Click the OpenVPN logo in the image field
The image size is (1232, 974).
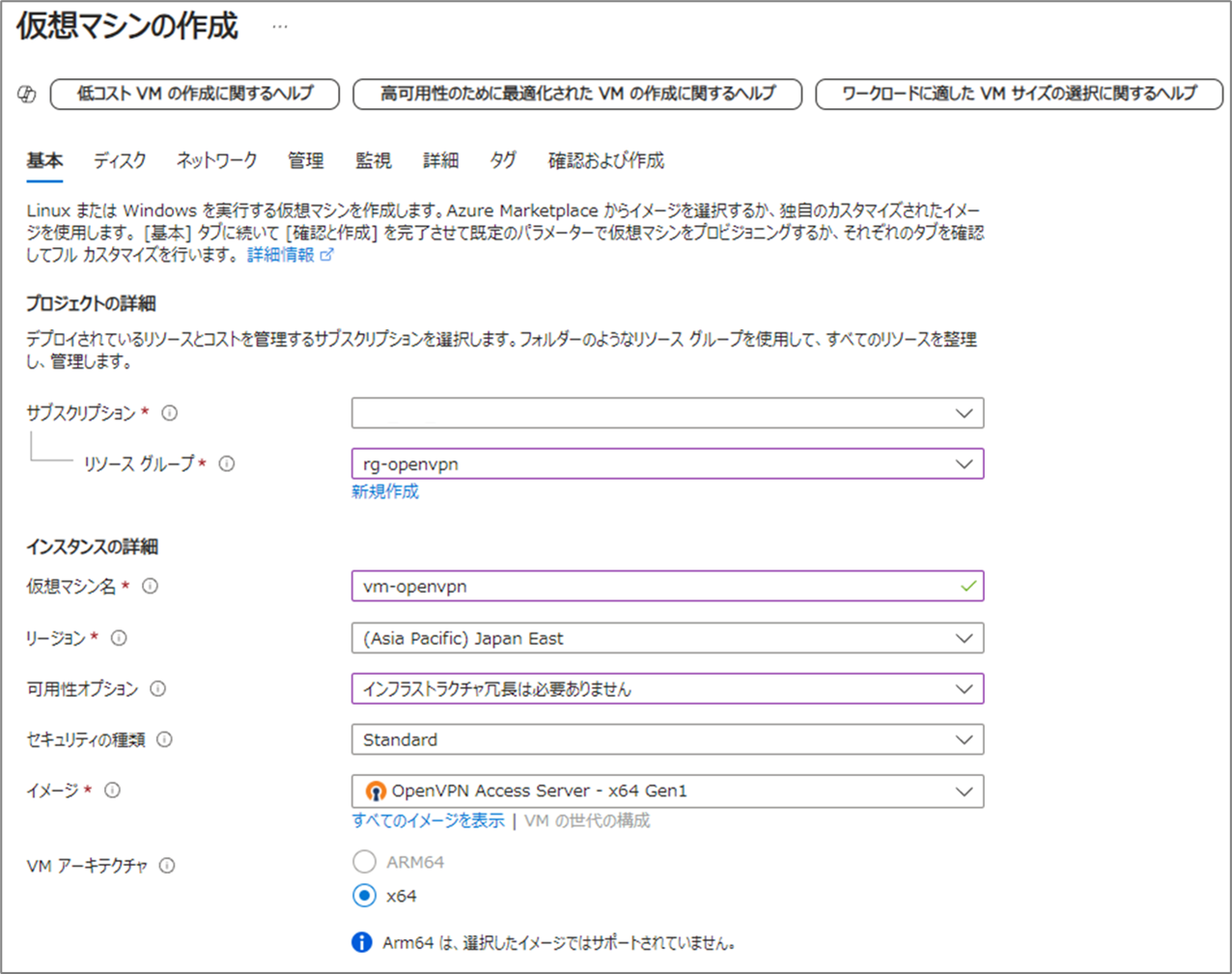pyautogui.click(x=376, y=792)
